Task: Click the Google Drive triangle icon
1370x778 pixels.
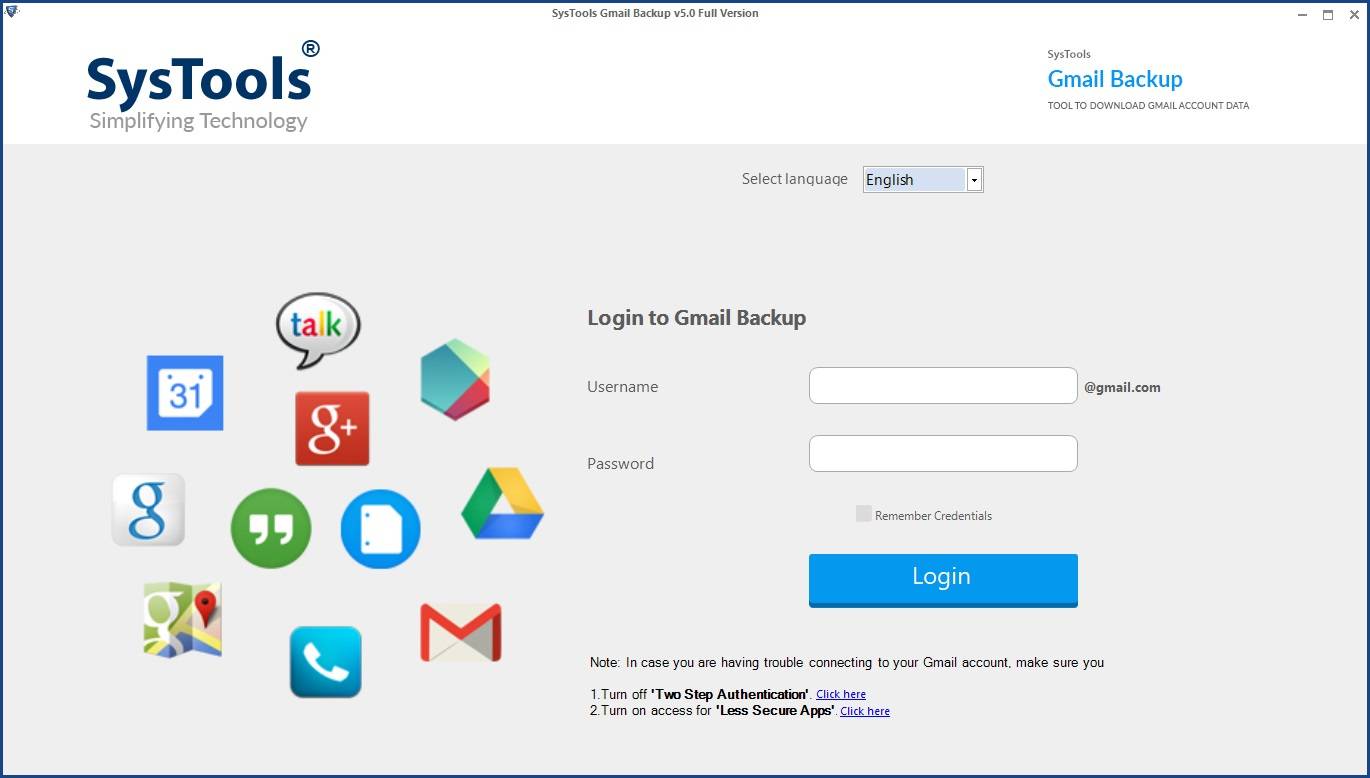Action: point(502,503)
